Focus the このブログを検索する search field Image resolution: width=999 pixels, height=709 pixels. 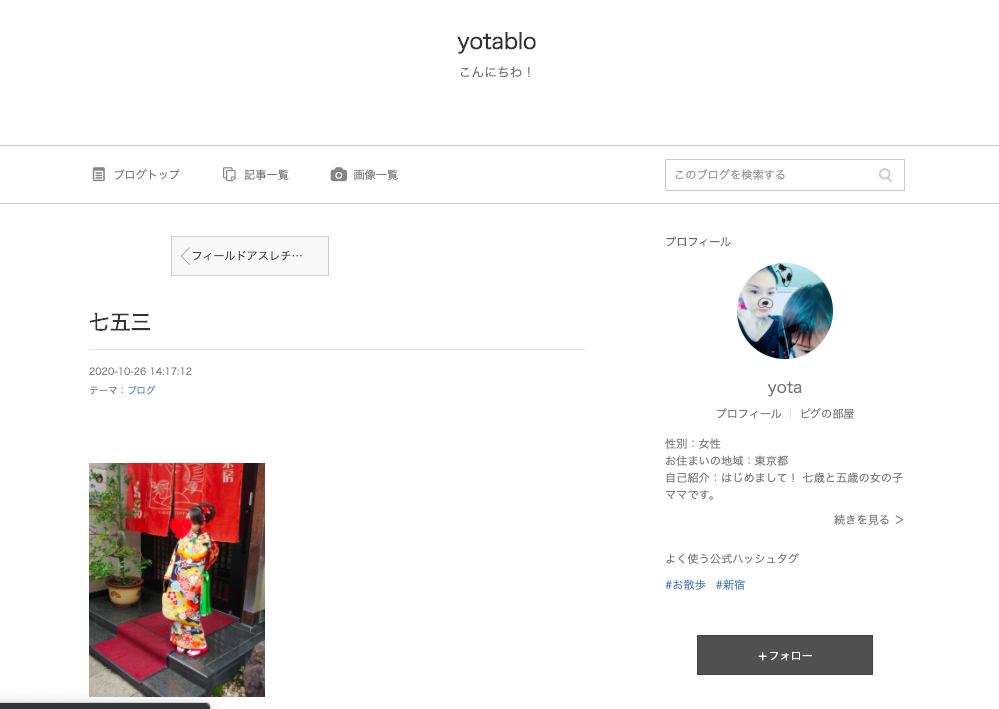tap(784, 175)
